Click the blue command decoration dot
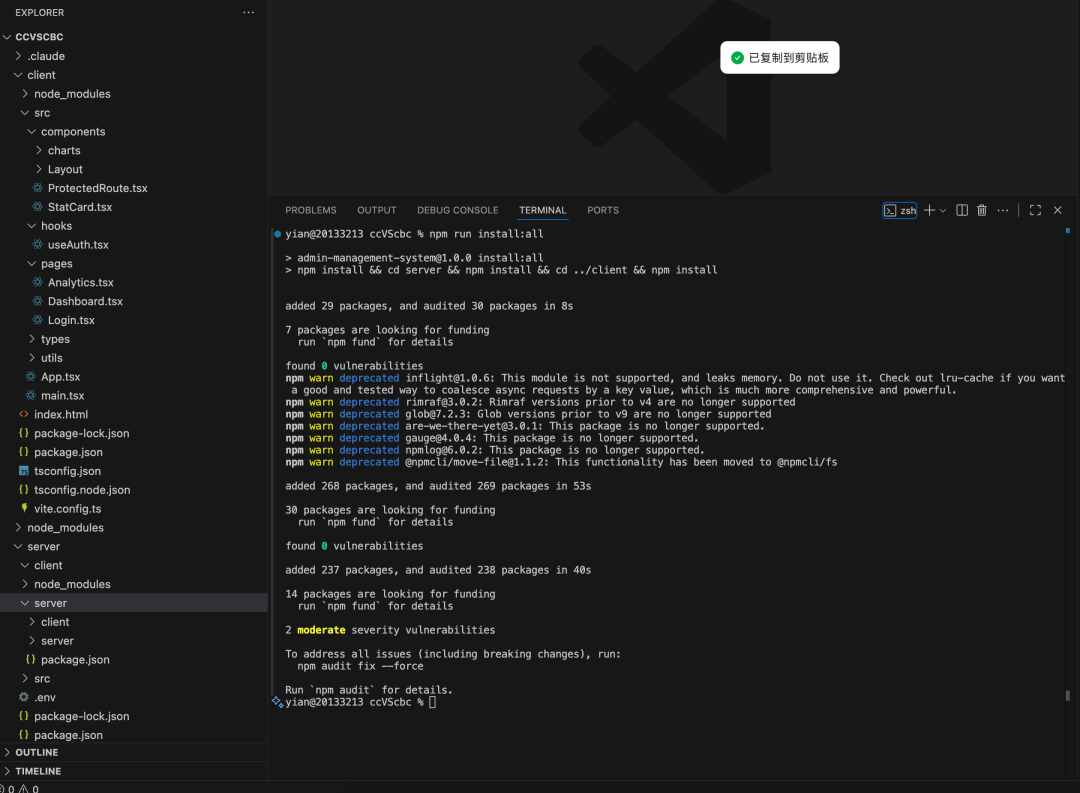The image size is (1080, 793). tap(278, 234)
